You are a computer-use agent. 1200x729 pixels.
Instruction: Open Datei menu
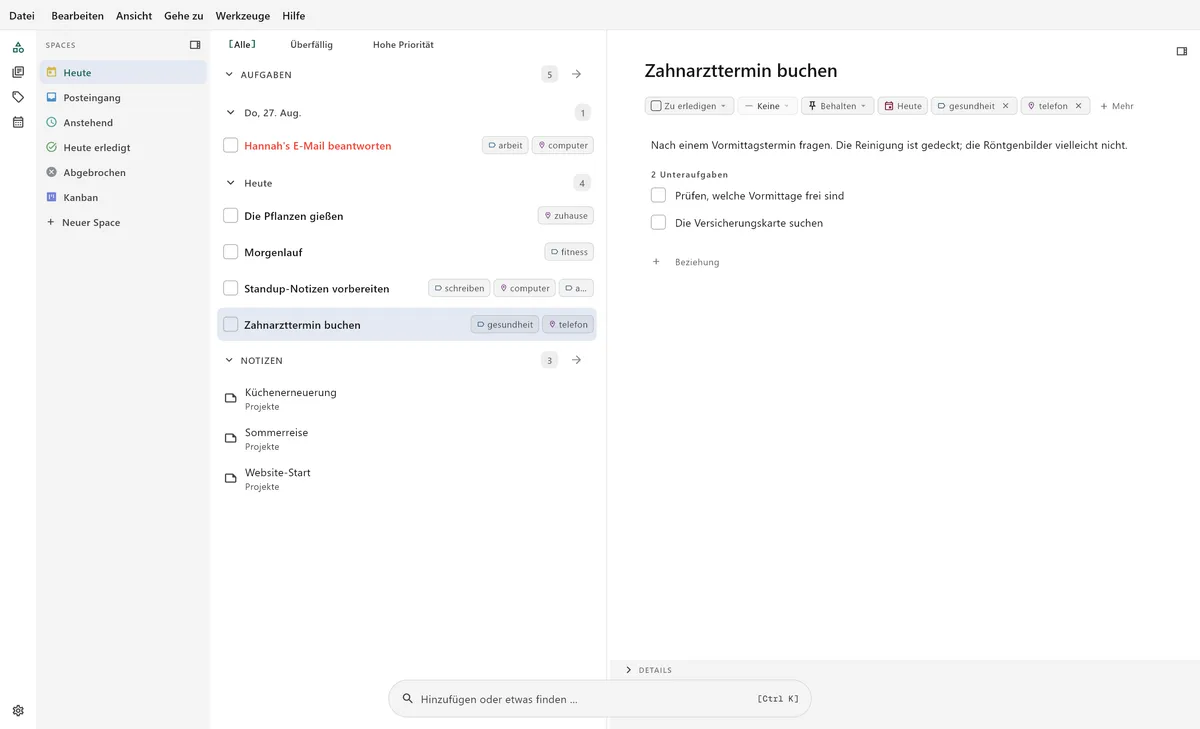pyautogui.click(x=22, y=16)
